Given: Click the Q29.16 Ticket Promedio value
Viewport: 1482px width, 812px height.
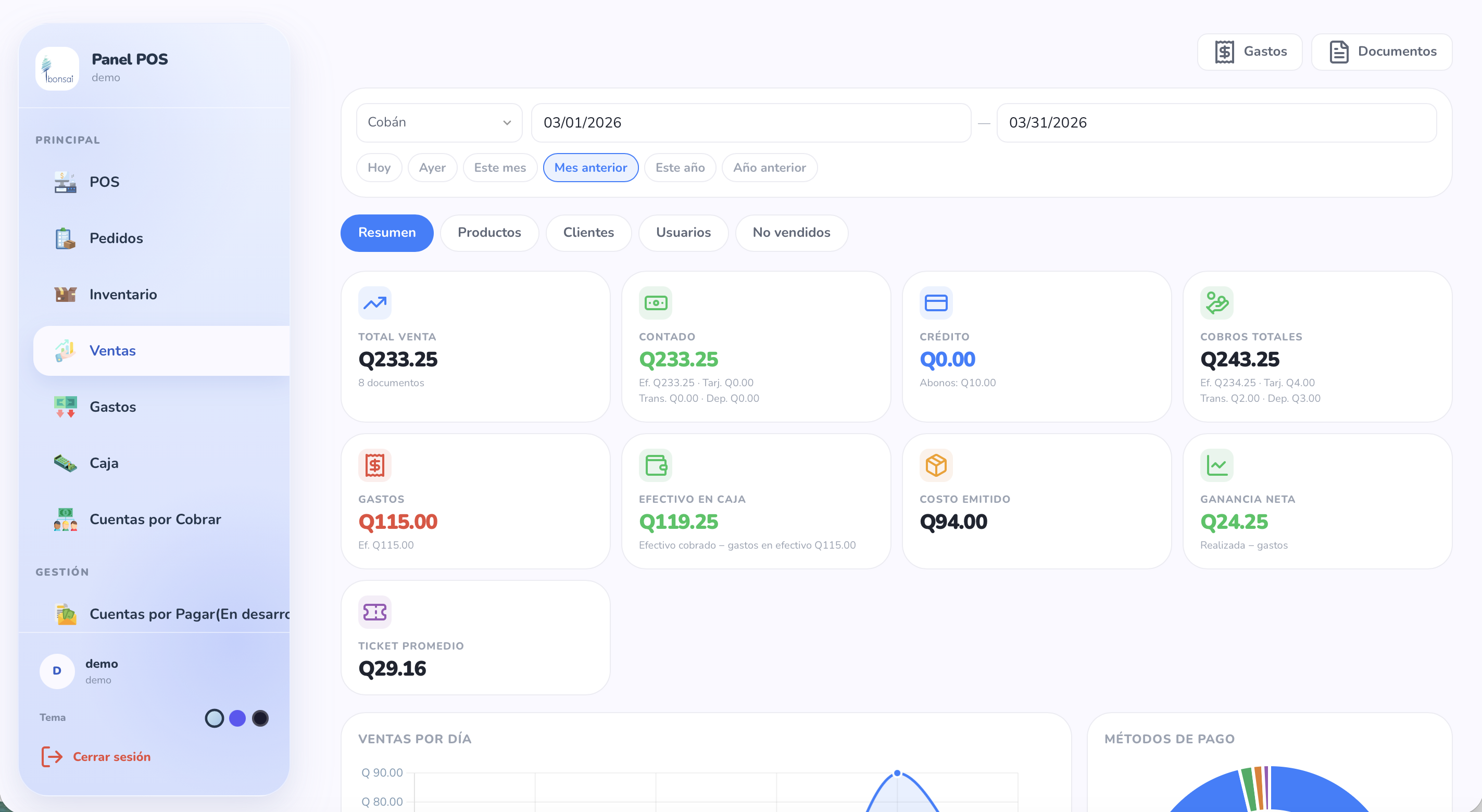Looking at the screenshot, I should tap(392, 669).
